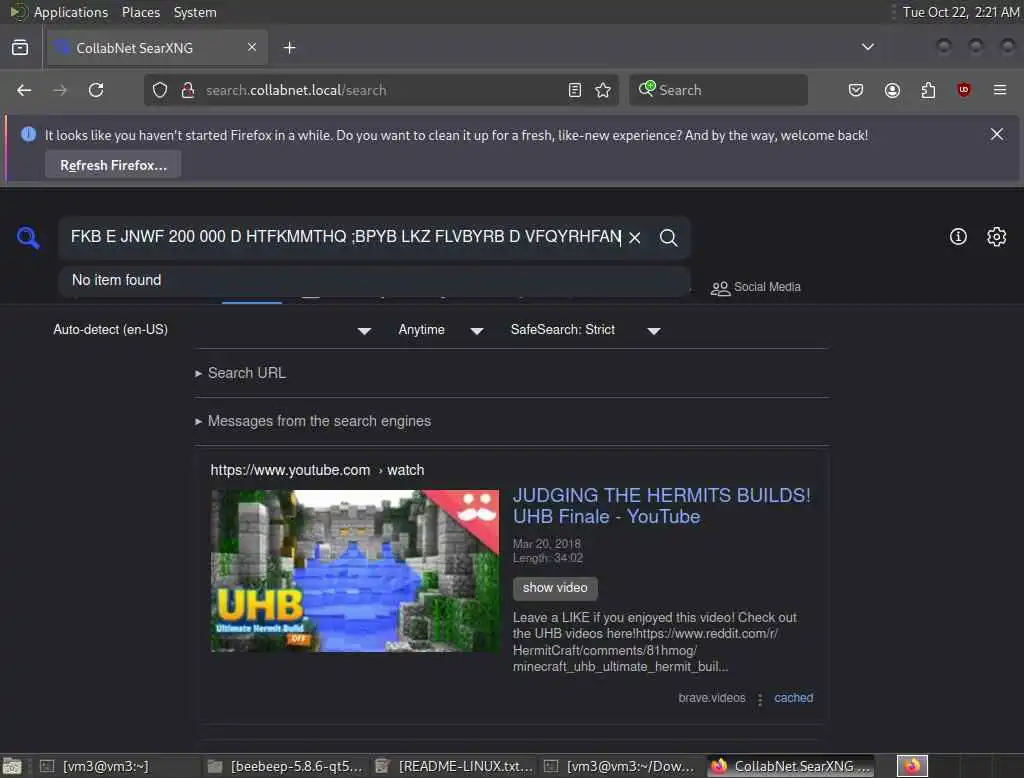
Task: Open the System menu
Action: 195,12
